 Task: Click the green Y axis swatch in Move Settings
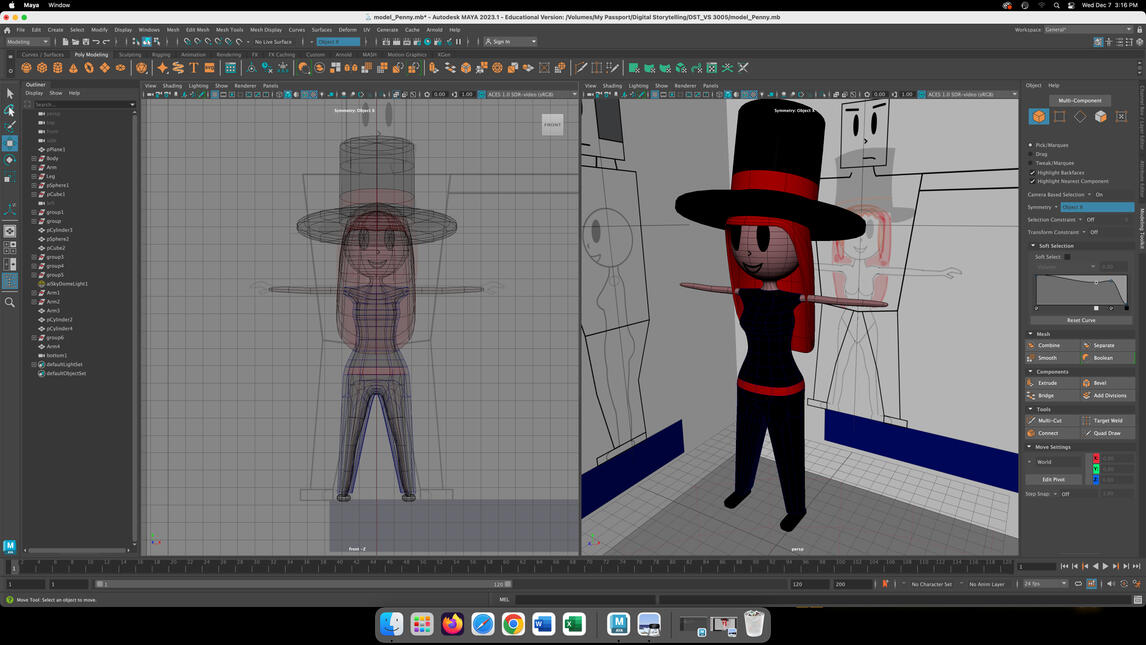1095,468
